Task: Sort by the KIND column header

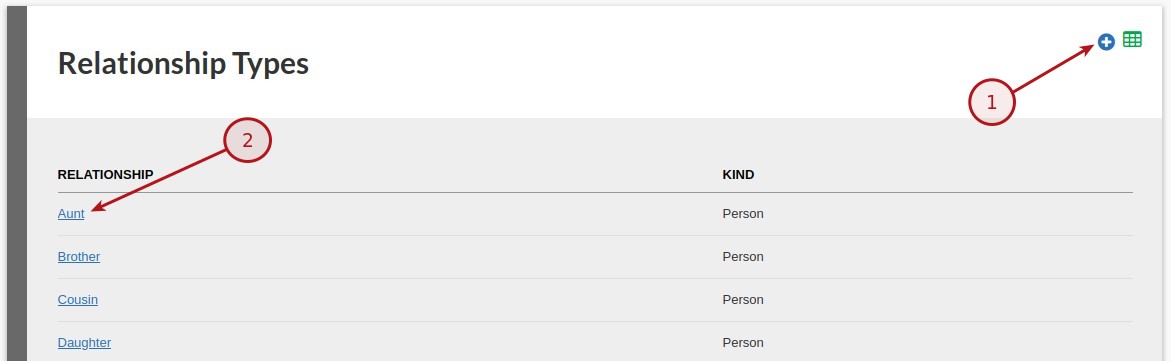Action: click(738, 175)
